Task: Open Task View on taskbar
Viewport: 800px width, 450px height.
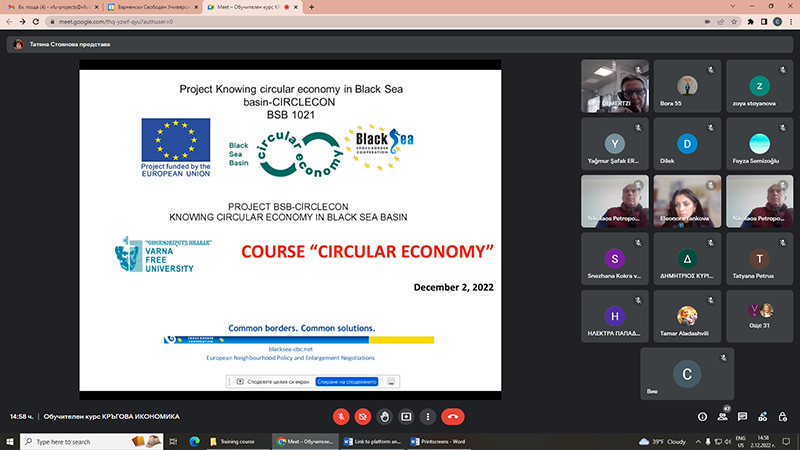Action: pos(173,442)
